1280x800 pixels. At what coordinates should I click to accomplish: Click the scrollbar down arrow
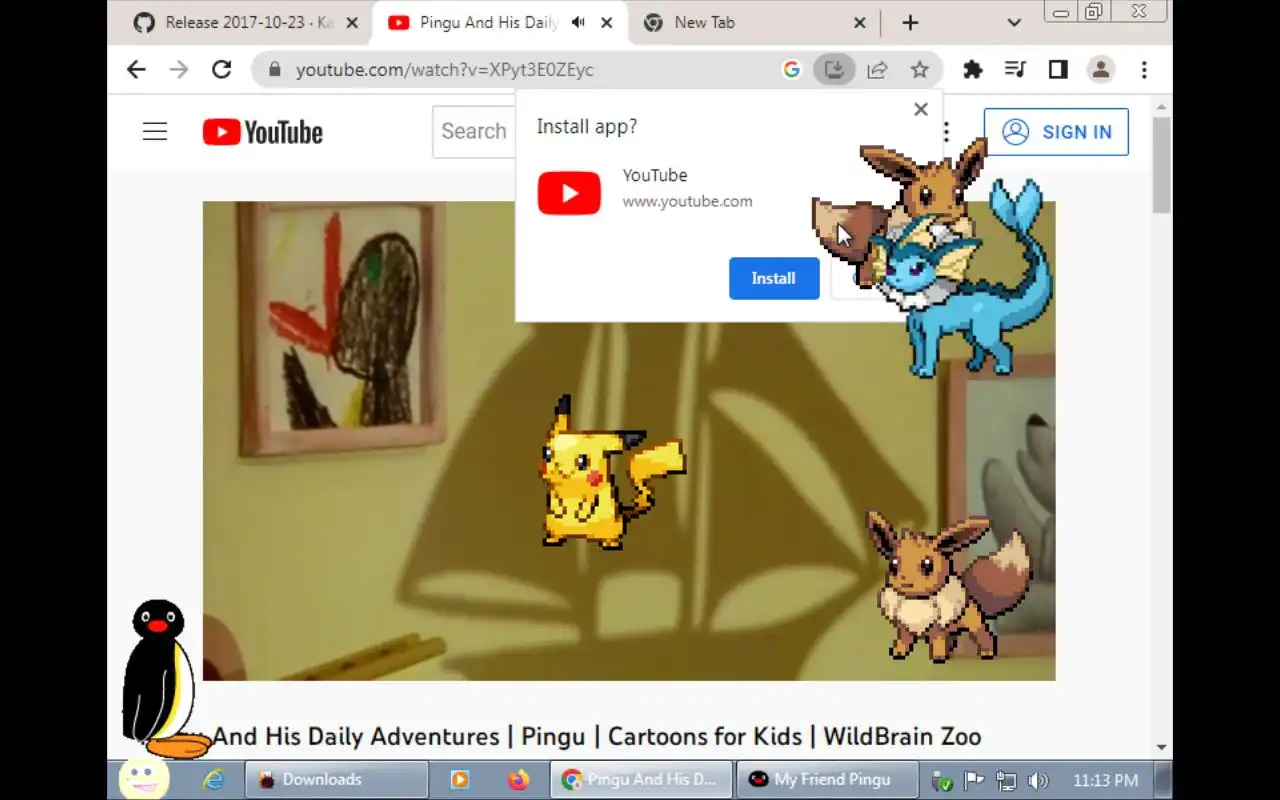point(1161,747)
